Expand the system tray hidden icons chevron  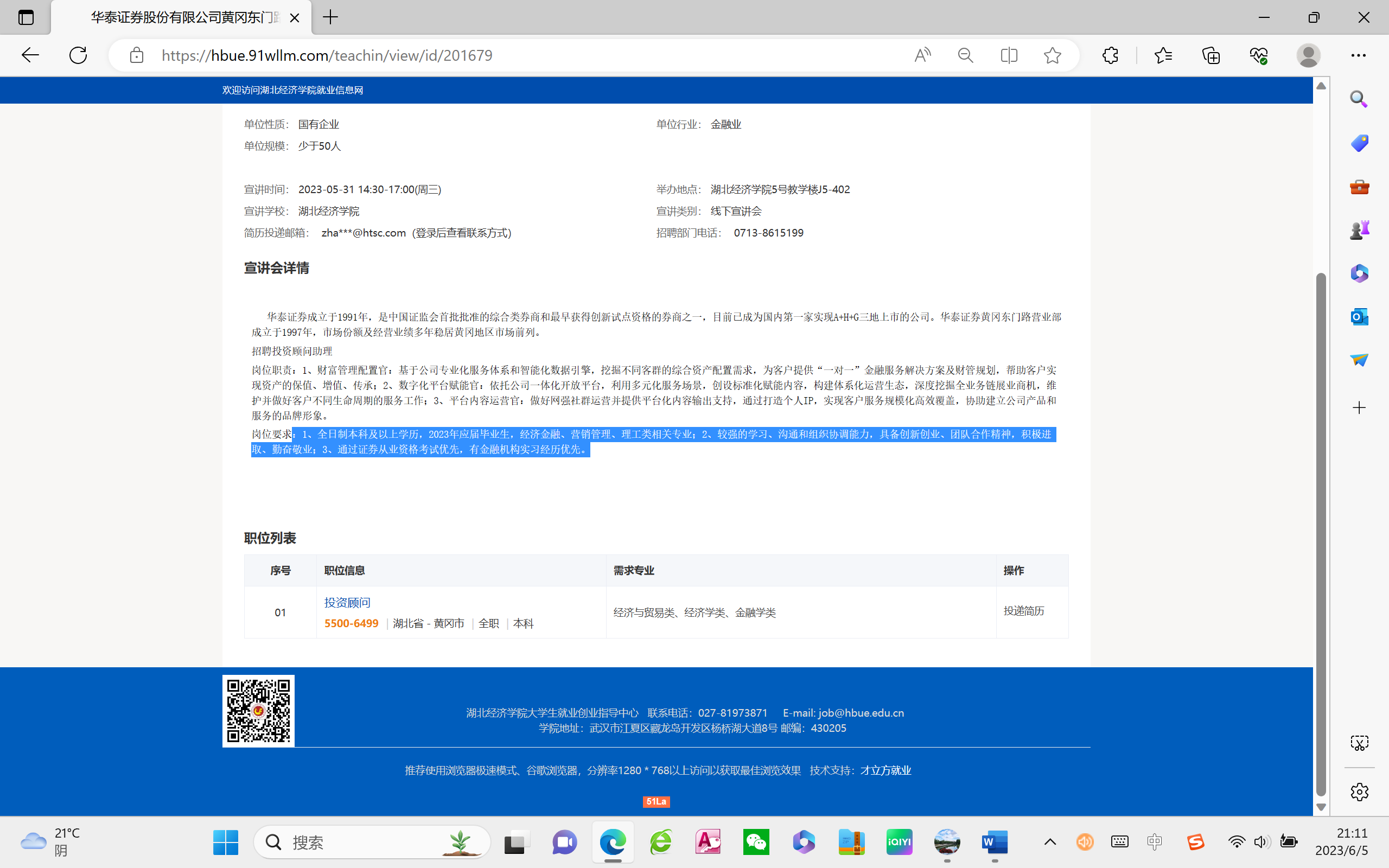pos(1050,842)
